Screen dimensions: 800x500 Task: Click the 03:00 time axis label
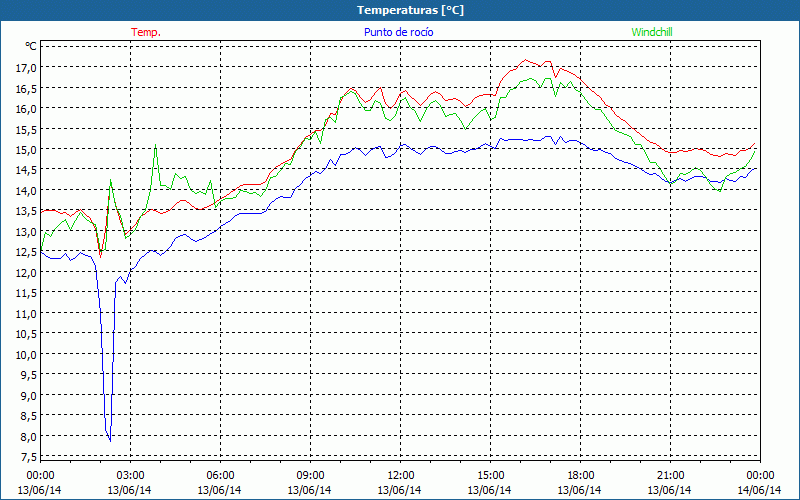pyautogui.click(x=130, y=475)
